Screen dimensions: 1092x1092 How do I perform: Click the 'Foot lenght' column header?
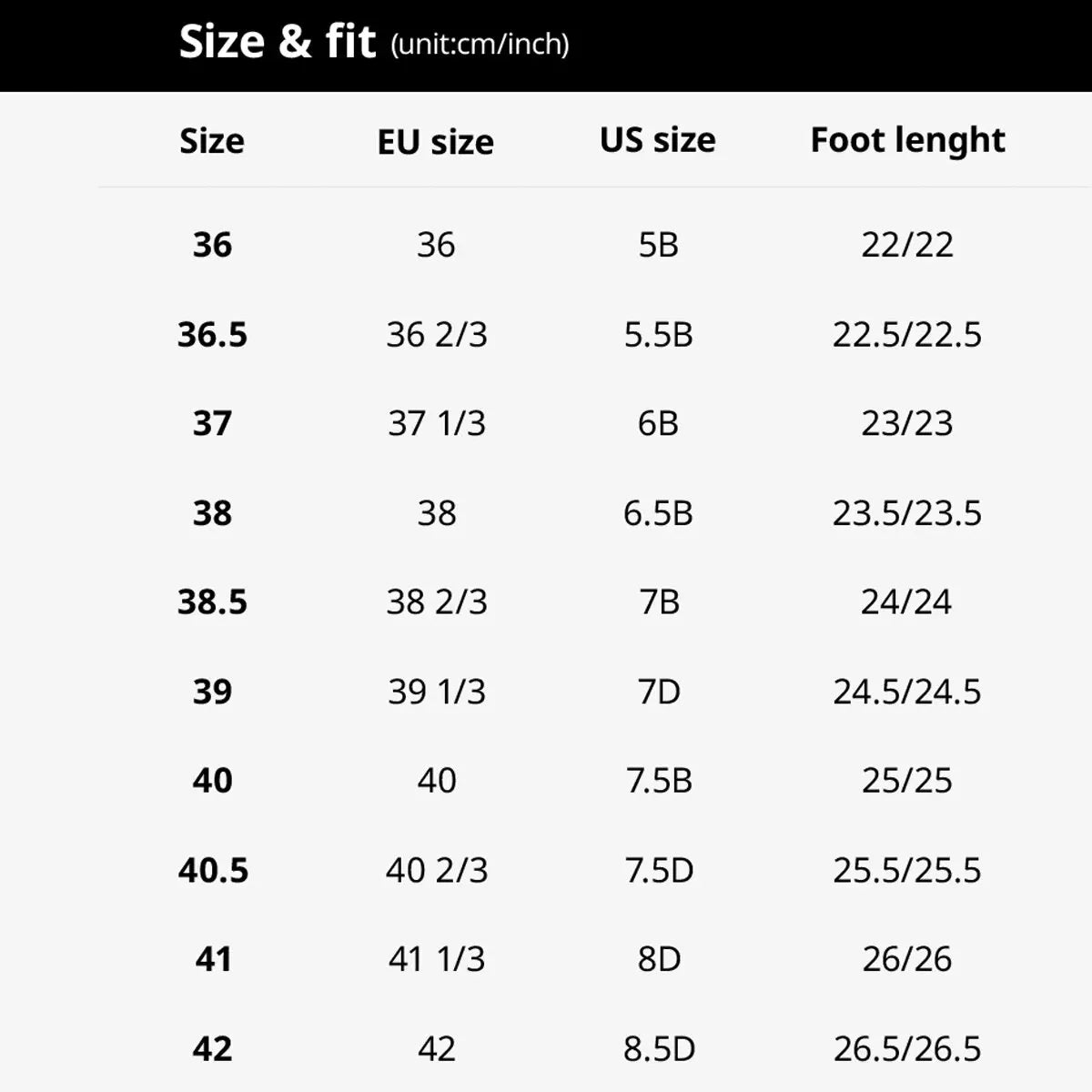click(907, 140)
